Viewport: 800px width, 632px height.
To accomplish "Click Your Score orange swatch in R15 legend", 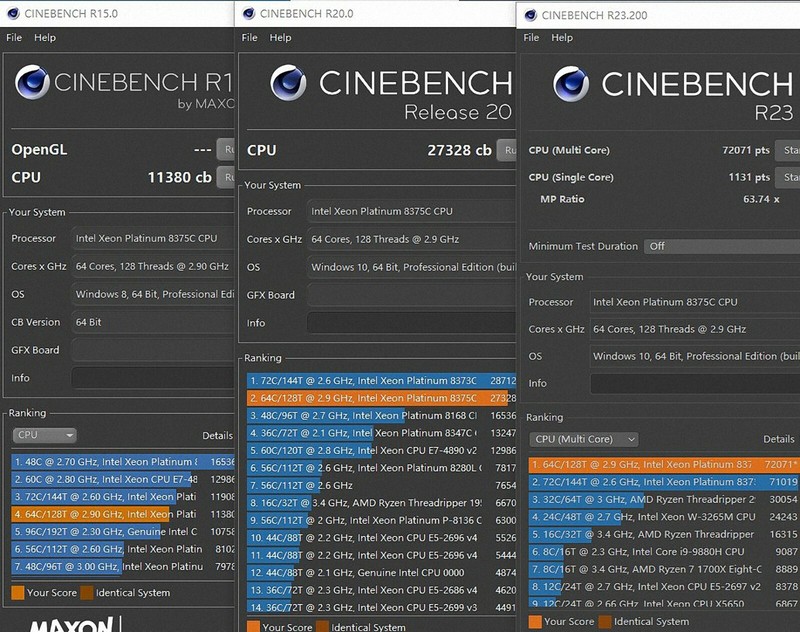I will [x=18, y=592].
